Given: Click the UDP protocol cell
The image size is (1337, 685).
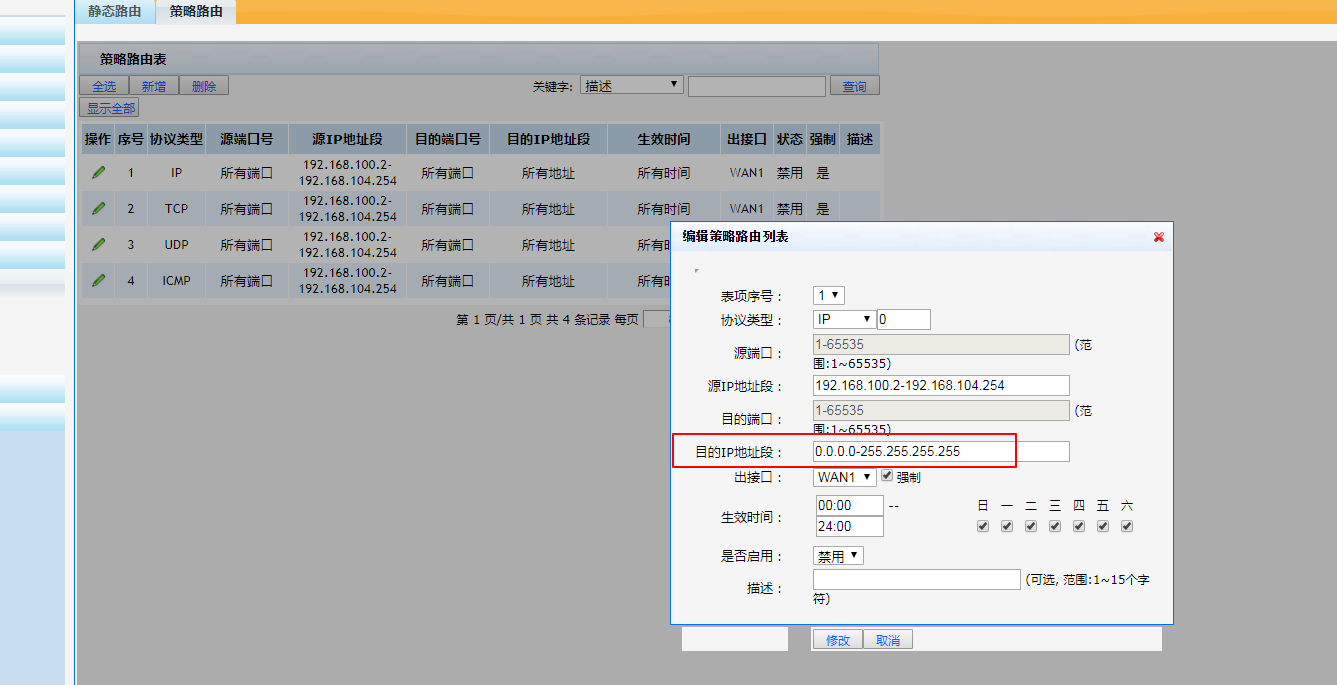Looking at the screenshot, I should [176, 245].
